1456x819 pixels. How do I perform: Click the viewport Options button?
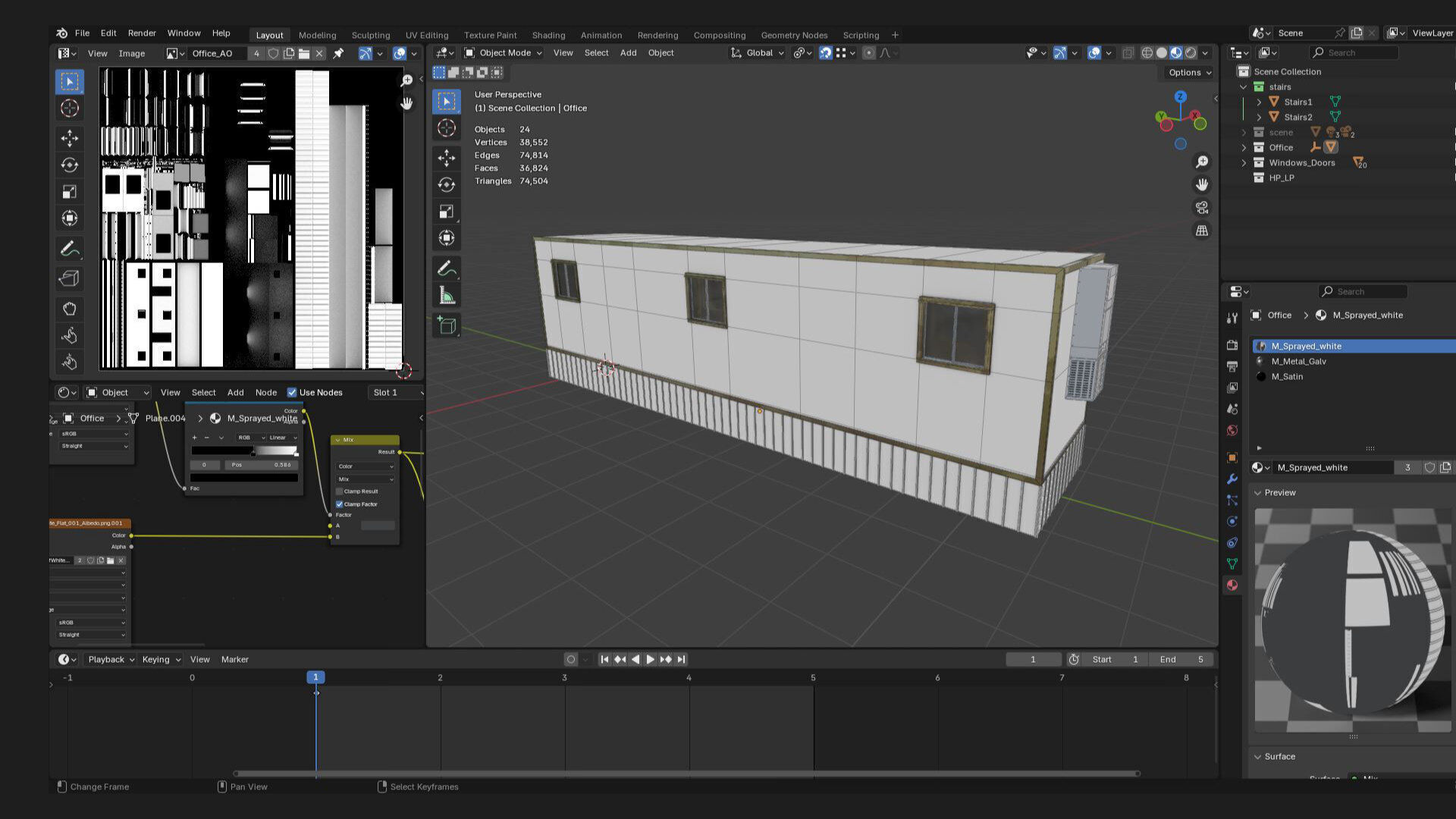[x=1189, y=73]
